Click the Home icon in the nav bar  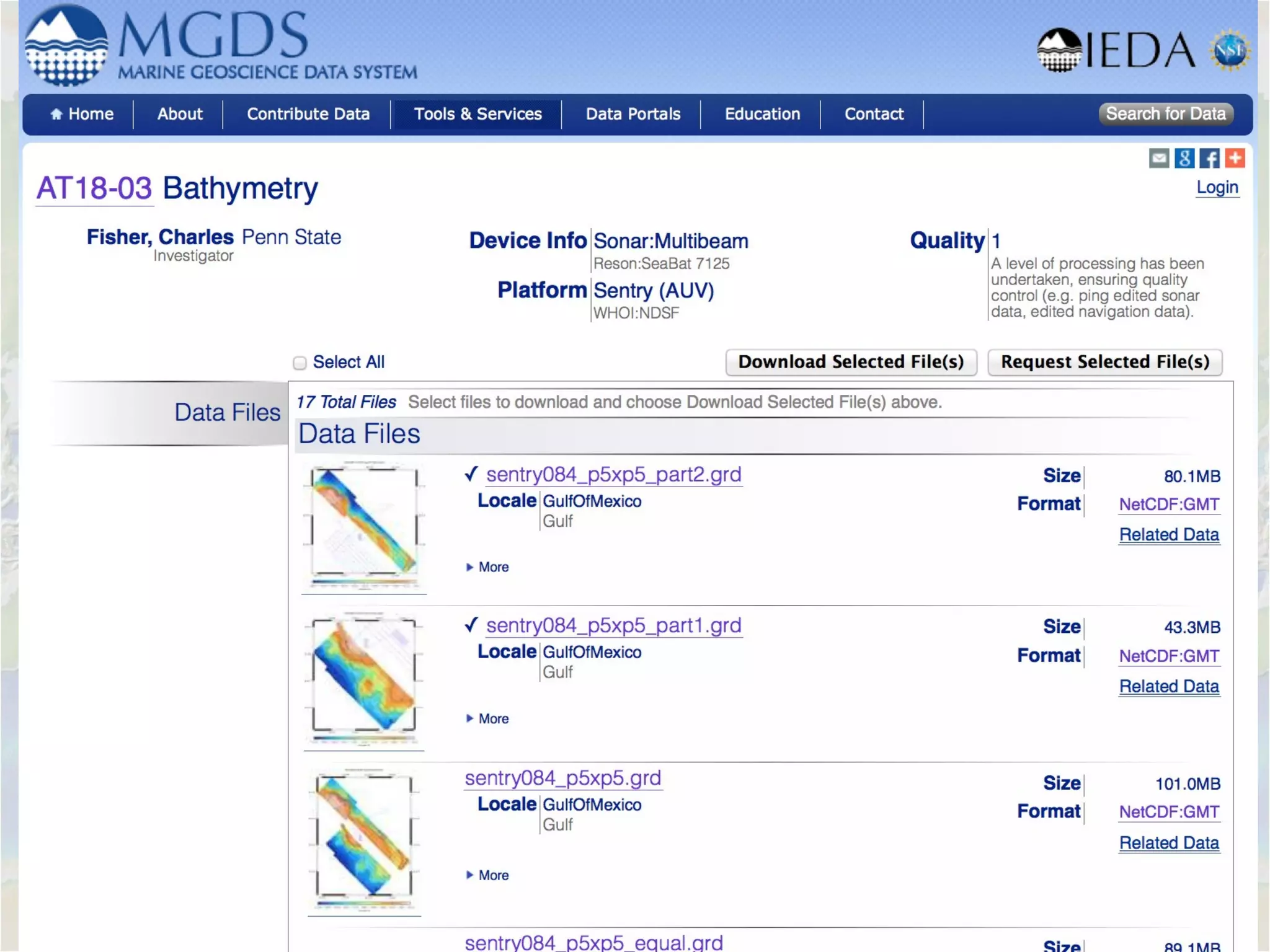[56, 114]
